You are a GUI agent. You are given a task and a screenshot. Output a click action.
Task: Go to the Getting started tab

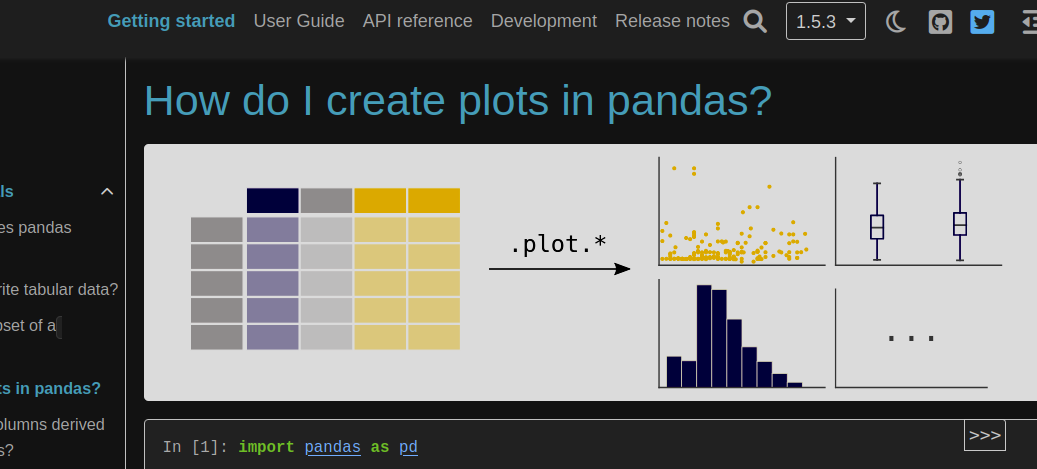(x=171, y=21)
